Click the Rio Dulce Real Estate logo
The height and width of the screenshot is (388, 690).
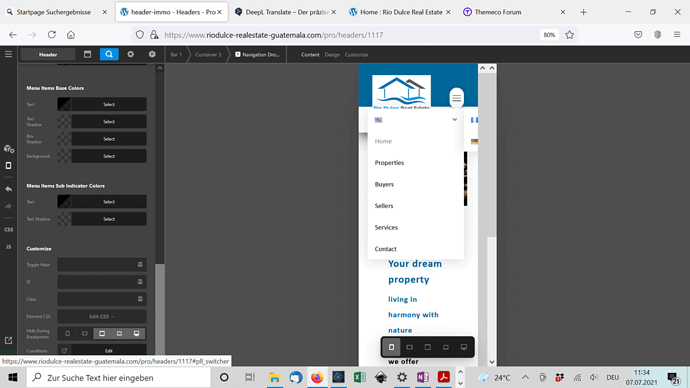point(401,92)
